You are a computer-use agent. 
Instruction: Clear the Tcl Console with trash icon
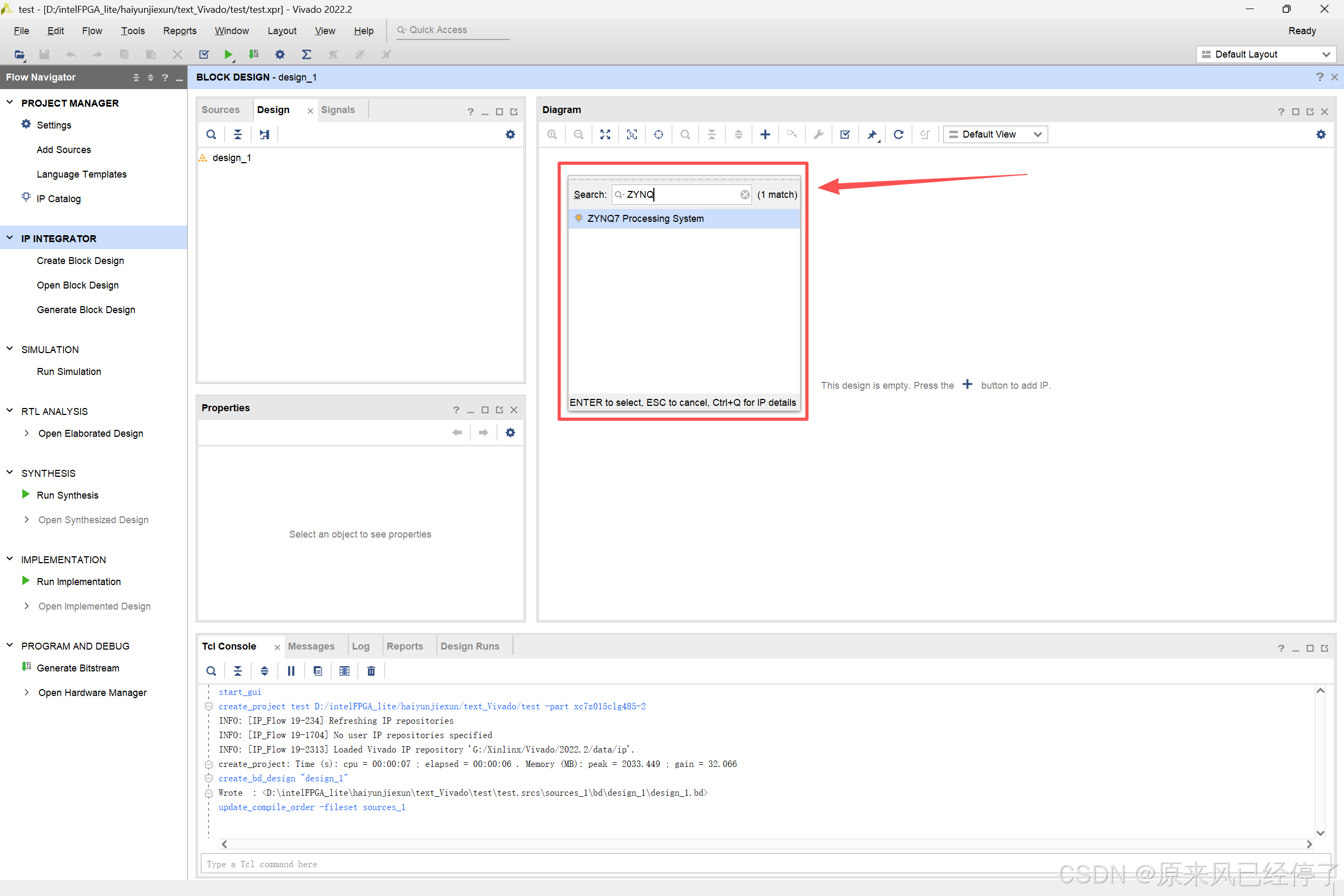pos(371,671)
